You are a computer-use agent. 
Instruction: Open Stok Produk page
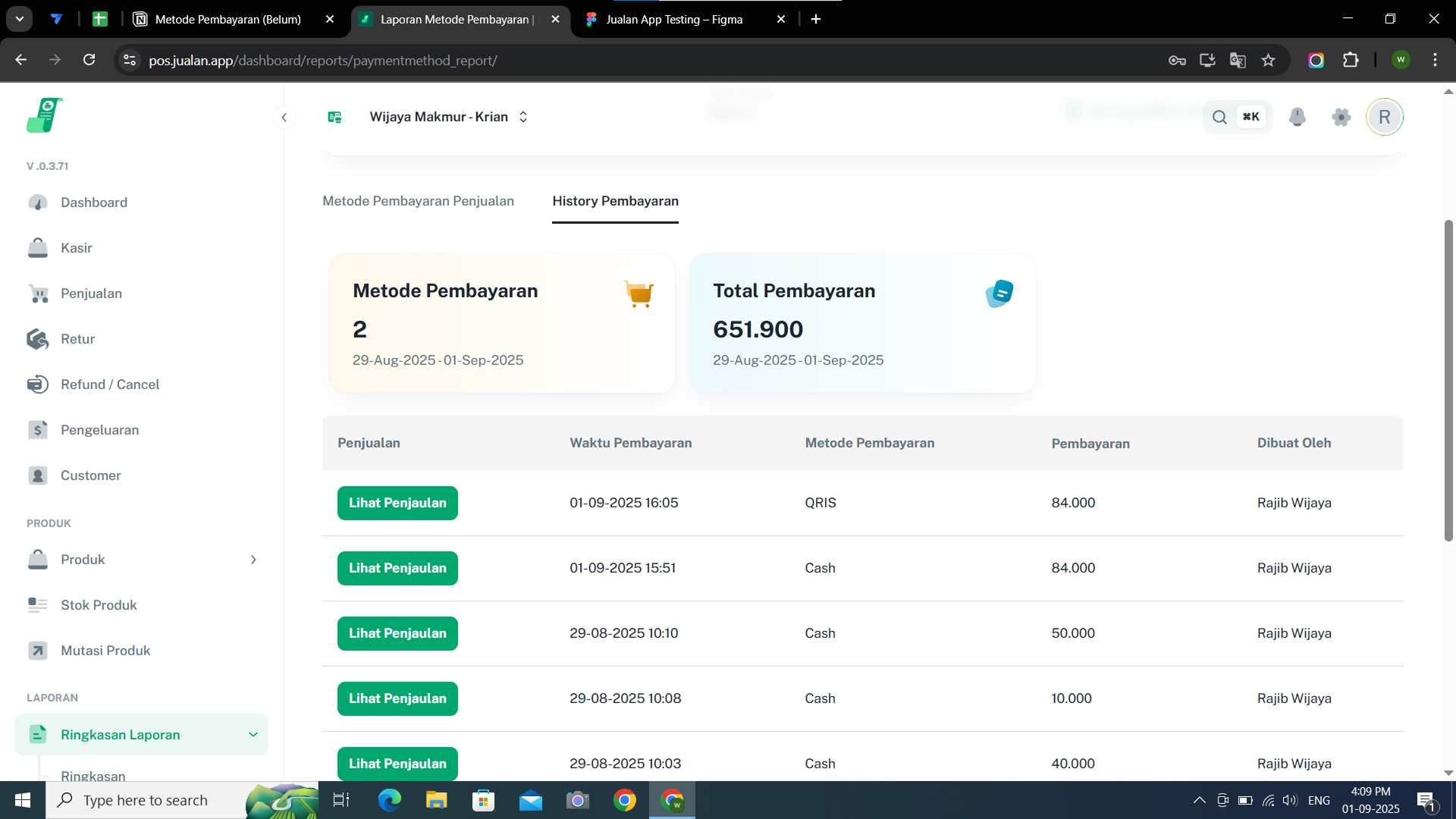click(99, 605)
